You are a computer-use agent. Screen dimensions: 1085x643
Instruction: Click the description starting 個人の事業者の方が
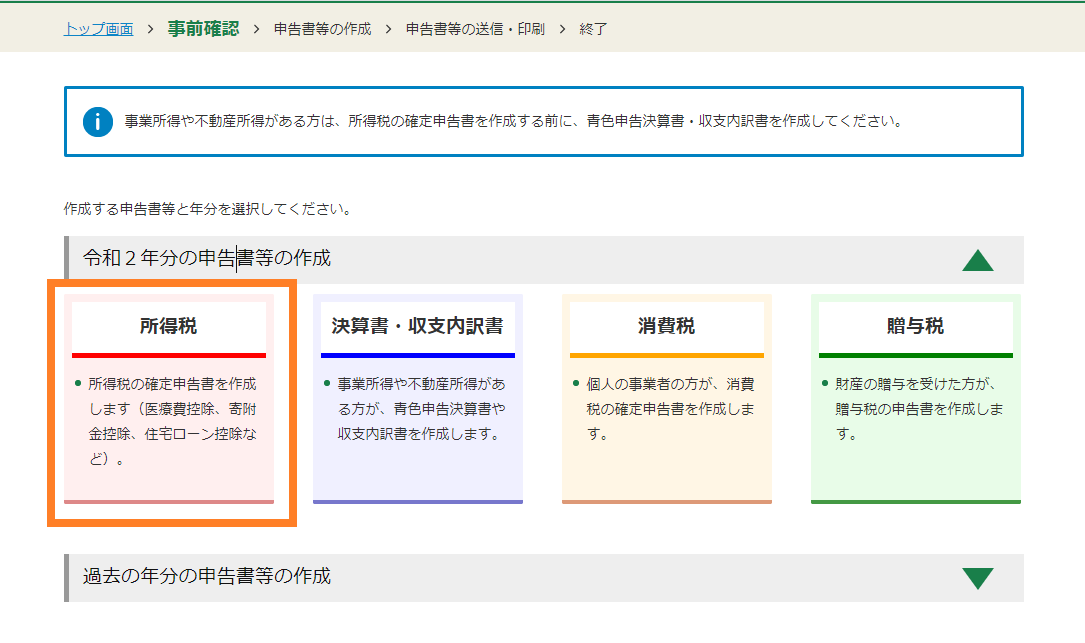pos(671,409)
